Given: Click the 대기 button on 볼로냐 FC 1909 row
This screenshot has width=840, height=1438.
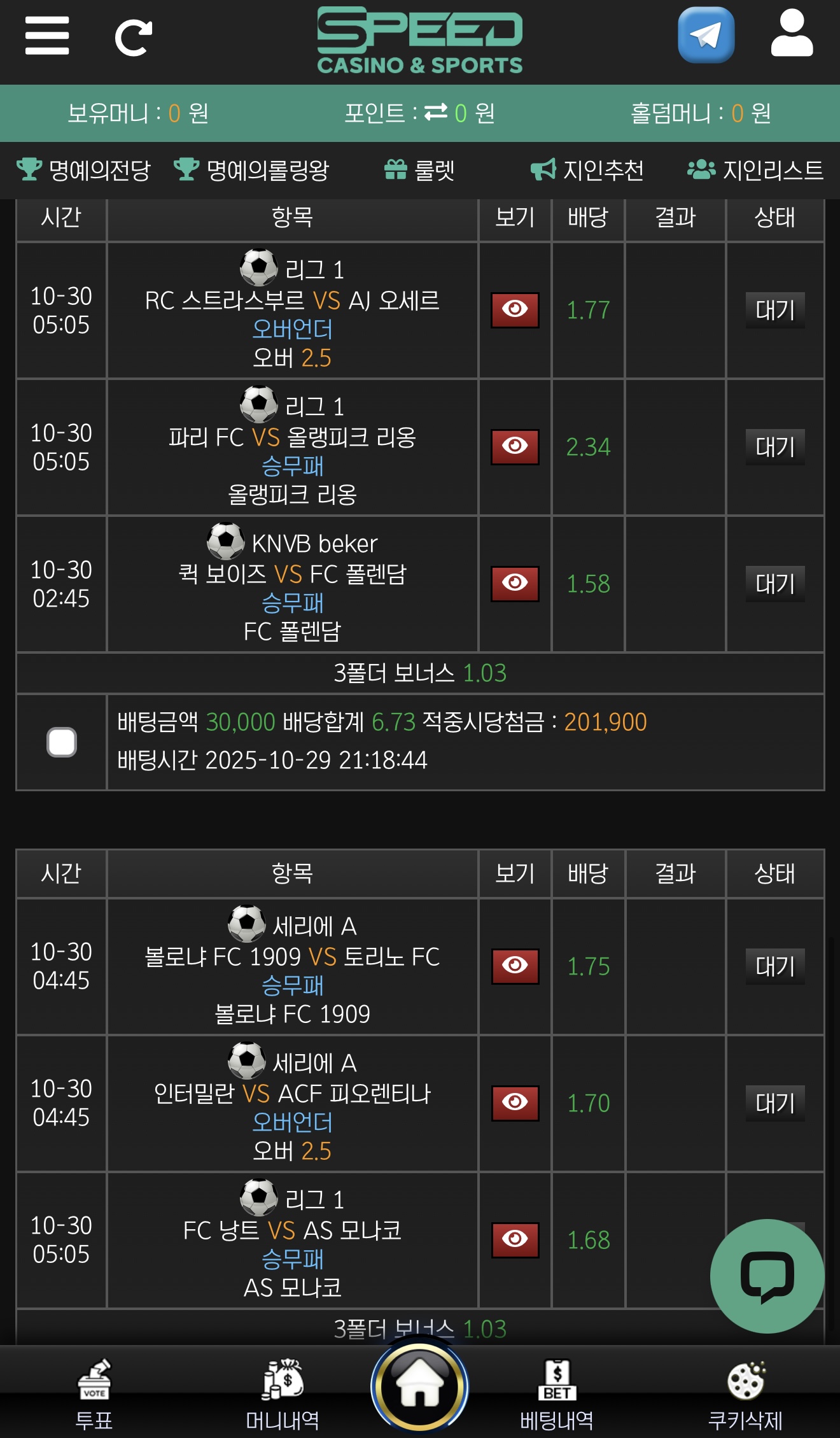Looking at the screenshot, I should pos(774,967).
